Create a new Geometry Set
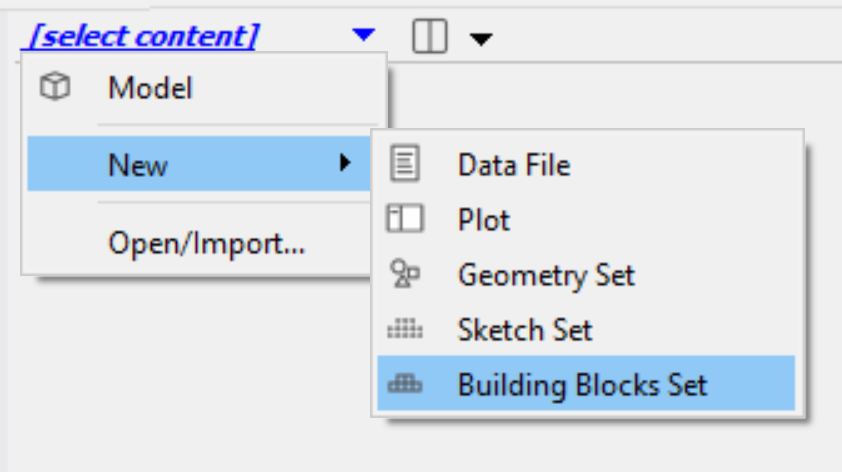 (x=546, y=274)
